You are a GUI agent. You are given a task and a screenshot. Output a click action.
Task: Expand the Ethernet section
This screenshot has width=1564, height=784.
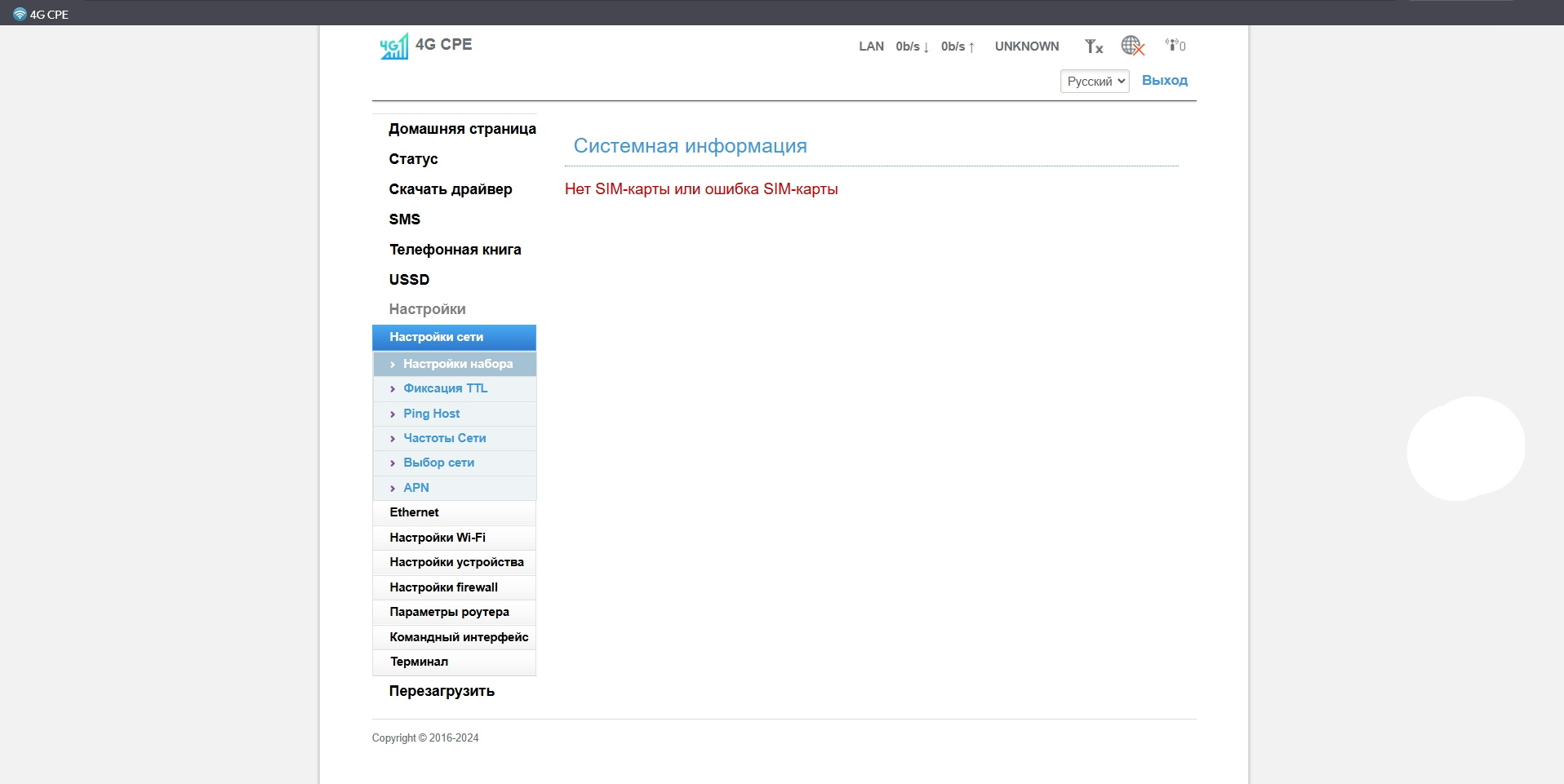point(454,512)
